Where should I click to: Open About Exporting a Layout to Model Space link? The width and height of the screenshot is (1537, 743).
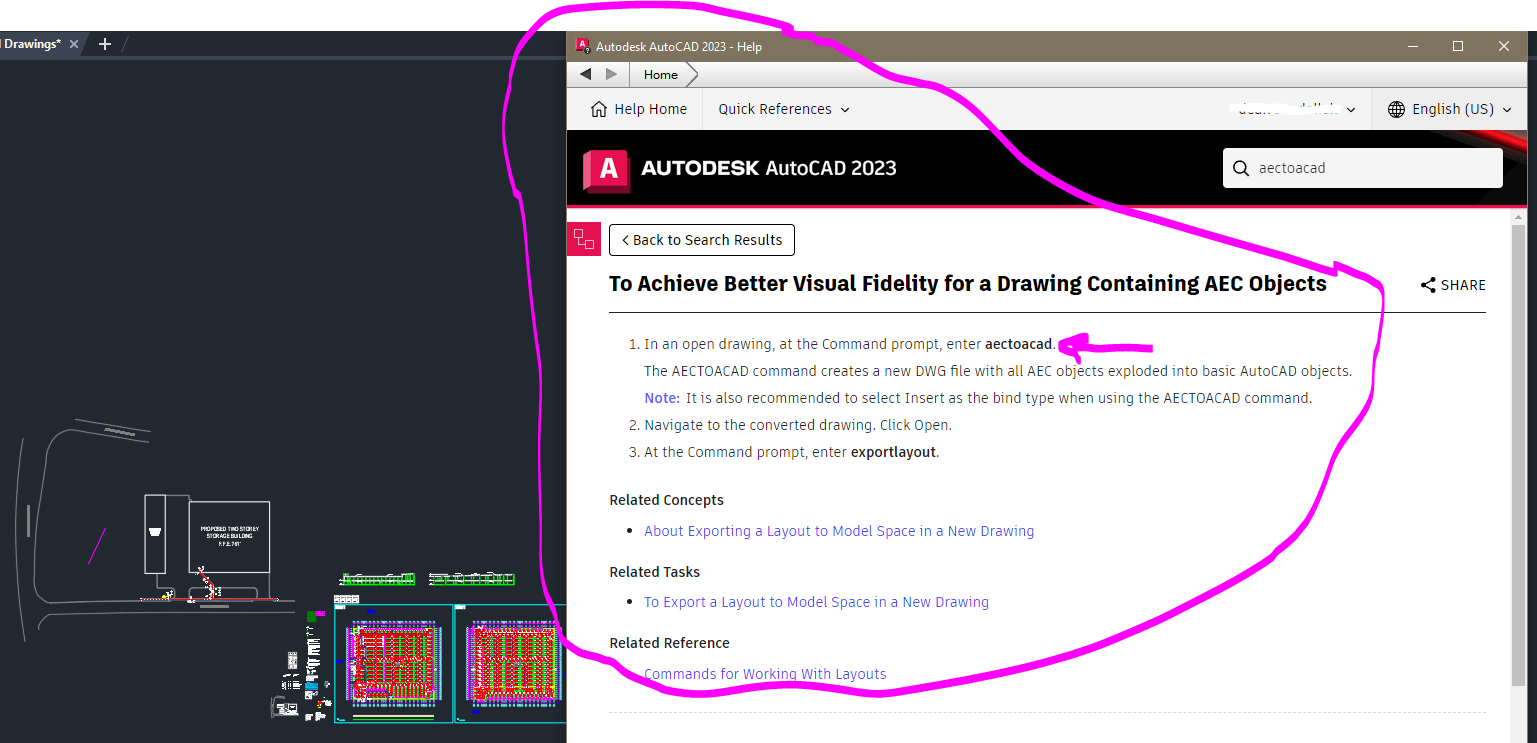[839, 531]
